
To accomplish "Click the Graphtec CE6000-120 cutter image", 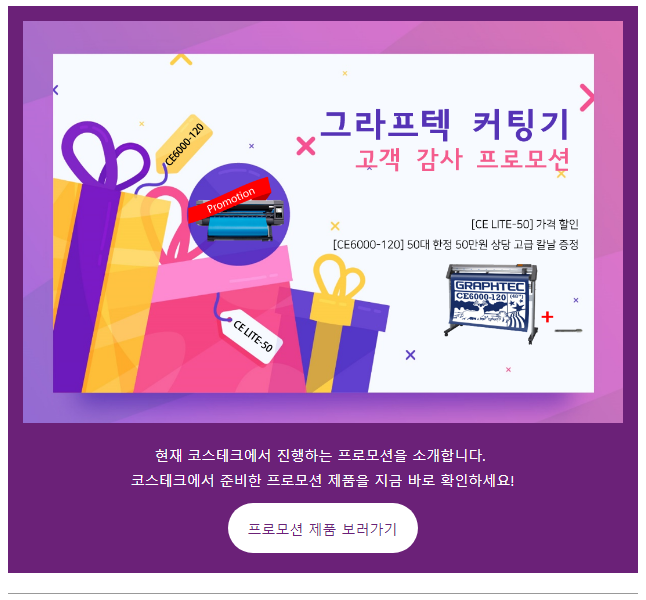I will [491, 303].
